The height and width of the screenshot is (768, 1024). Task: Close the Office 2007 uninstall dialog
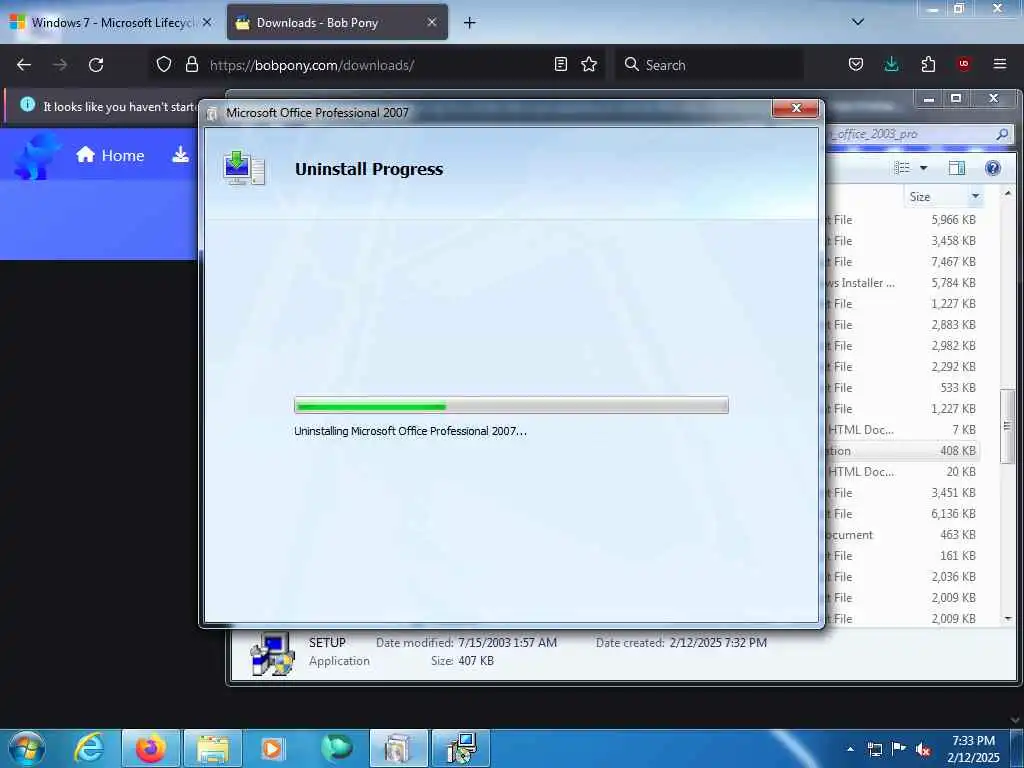795,108
